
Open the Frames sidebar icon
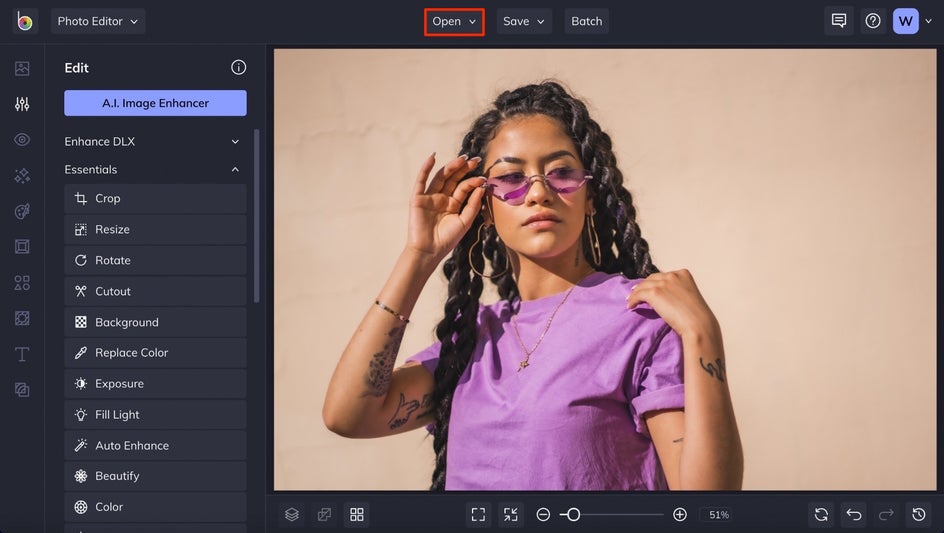[22, 247]
